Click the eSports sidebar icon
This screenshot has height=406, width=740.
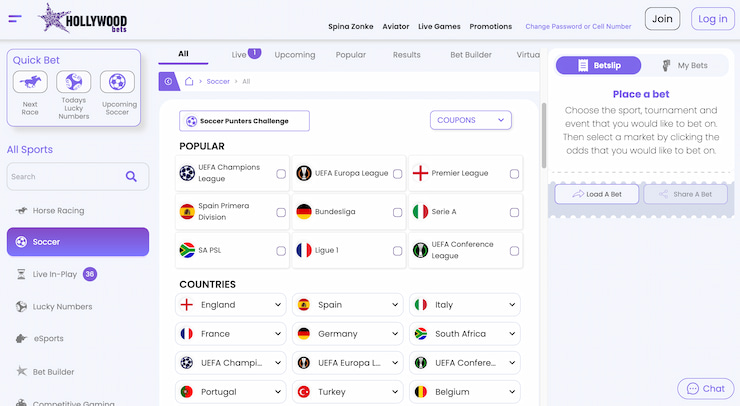21,338
